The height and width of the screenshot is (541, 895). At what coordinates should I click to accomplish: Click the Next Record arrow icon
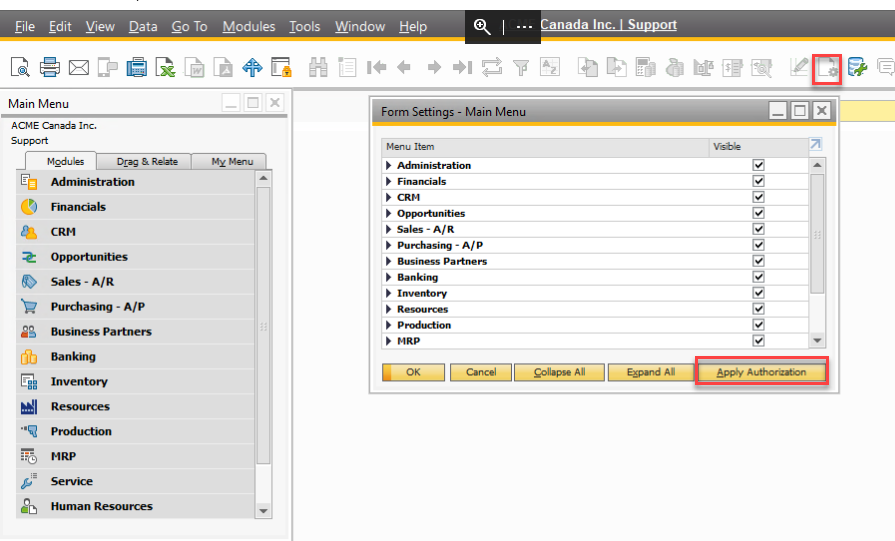coord(434,67)
